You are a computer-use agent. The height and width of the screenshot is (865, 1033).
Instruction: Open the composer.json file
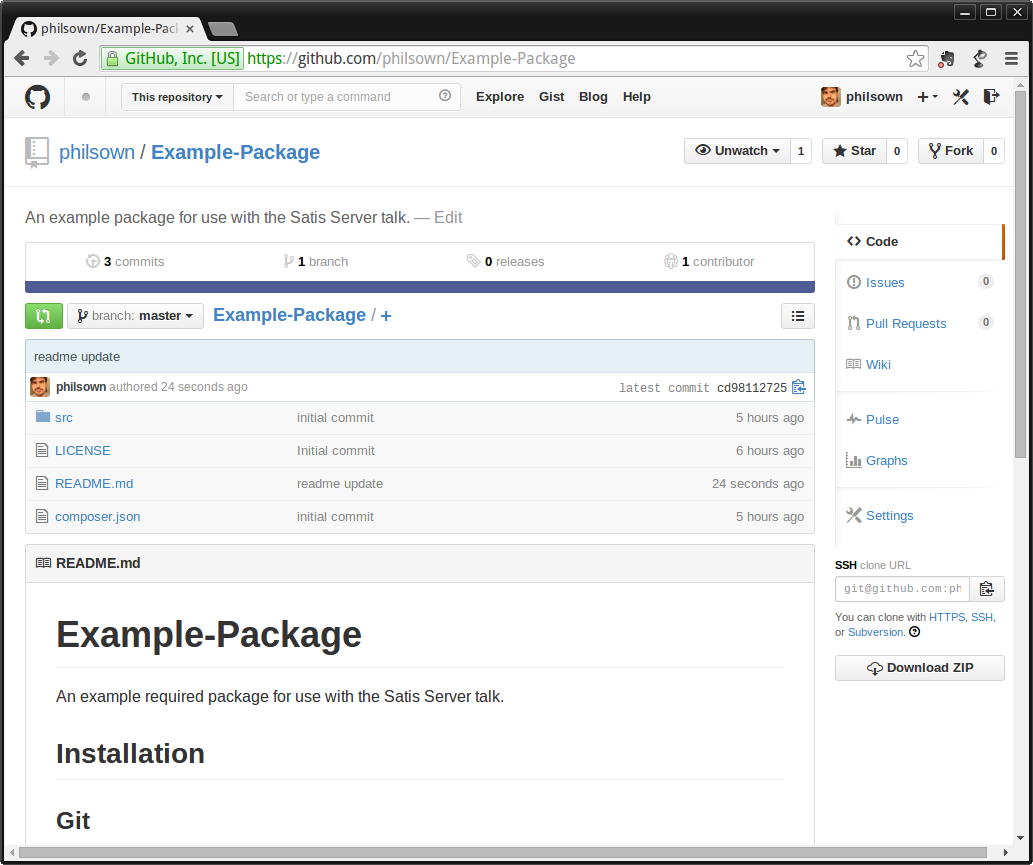98,516
